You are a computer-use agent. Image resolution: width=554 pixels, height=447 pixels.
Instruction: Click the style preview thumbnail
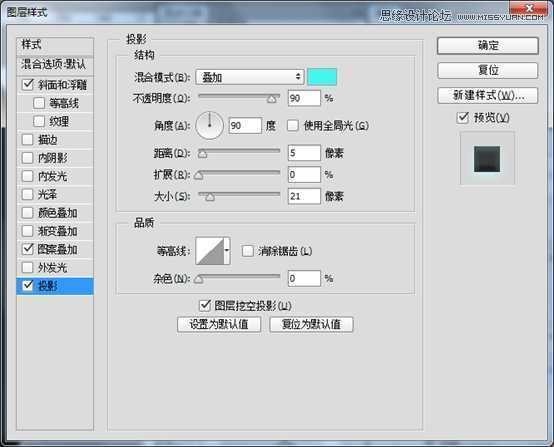pos(487,159)
